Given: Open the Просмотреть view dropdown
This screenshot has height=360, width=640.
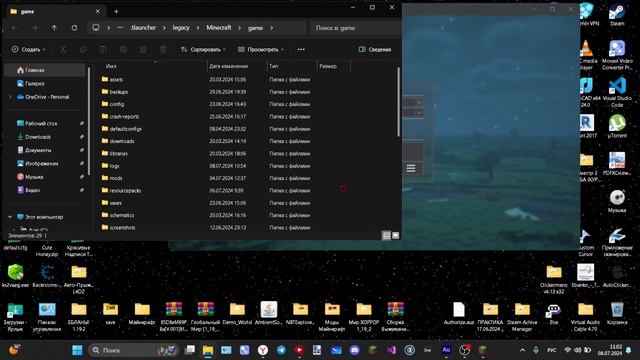Looking at the screenshot, I should [x=260, y=49].
